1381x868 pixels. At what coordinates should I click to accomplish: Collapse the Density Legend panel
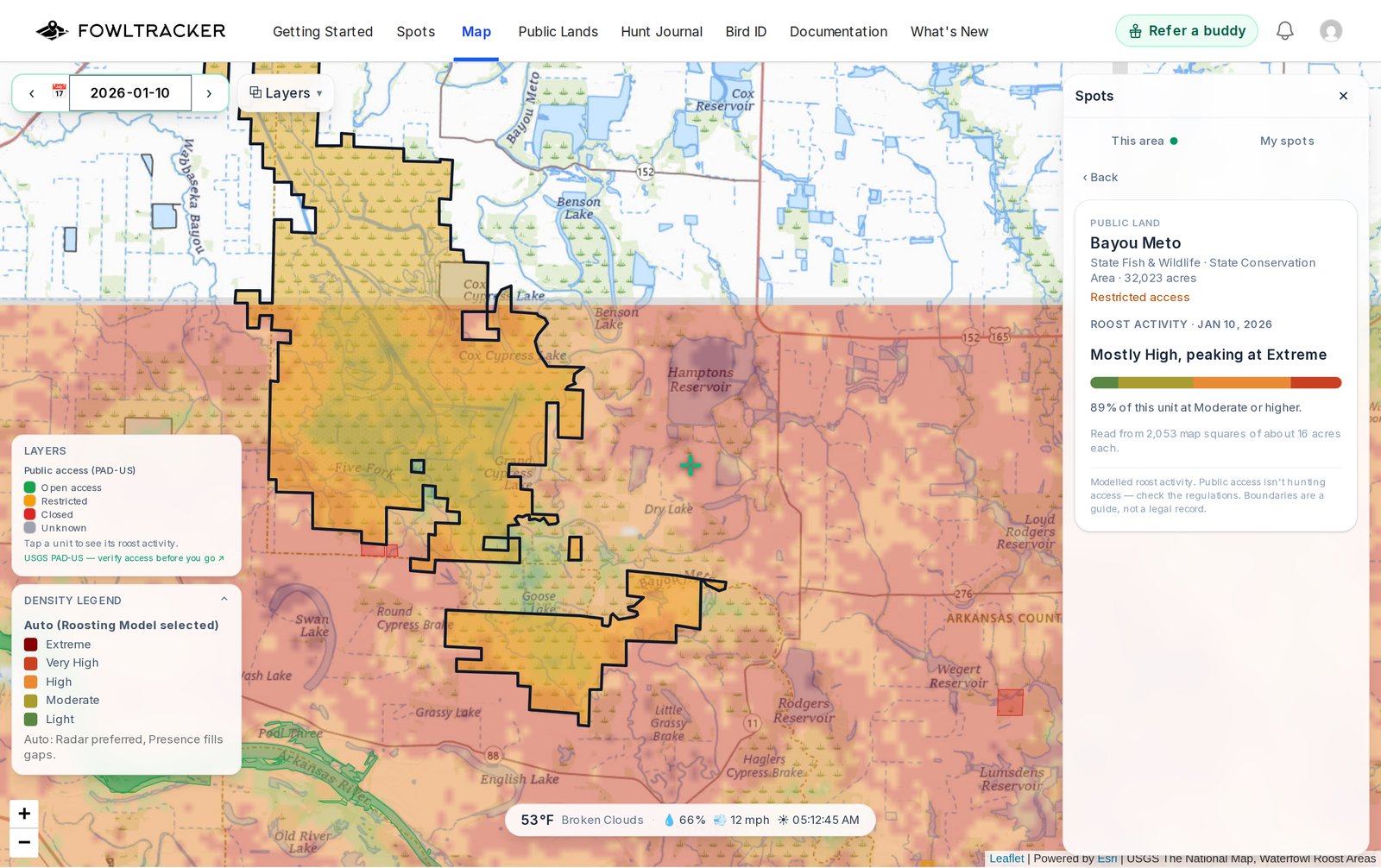[x=224, y=599]
